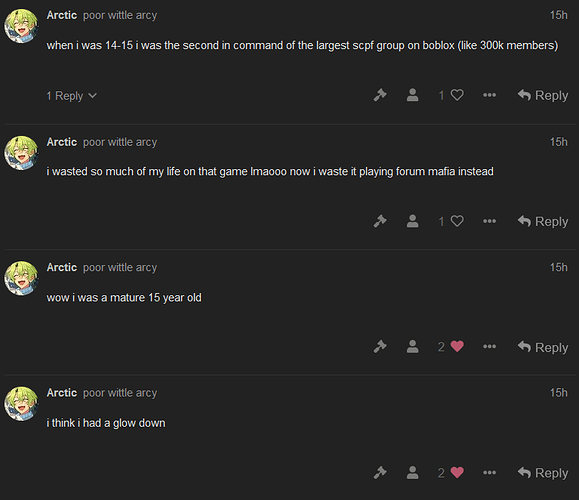Reply to the scpf group post
579x500 pixels.
(x=543, y=95)
